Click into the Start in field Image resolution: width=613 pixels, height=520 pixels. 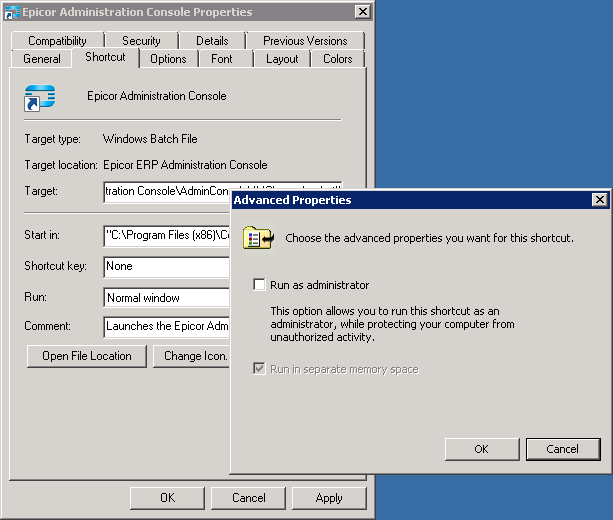pyautogui.click(x=167, y=236)
